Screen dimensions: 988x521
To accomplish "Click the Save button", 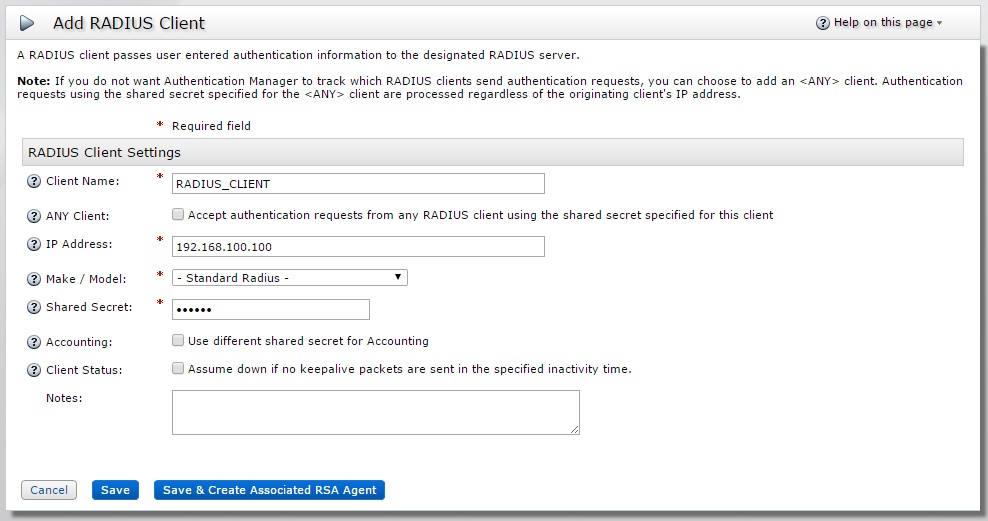I will click(115, 490).
